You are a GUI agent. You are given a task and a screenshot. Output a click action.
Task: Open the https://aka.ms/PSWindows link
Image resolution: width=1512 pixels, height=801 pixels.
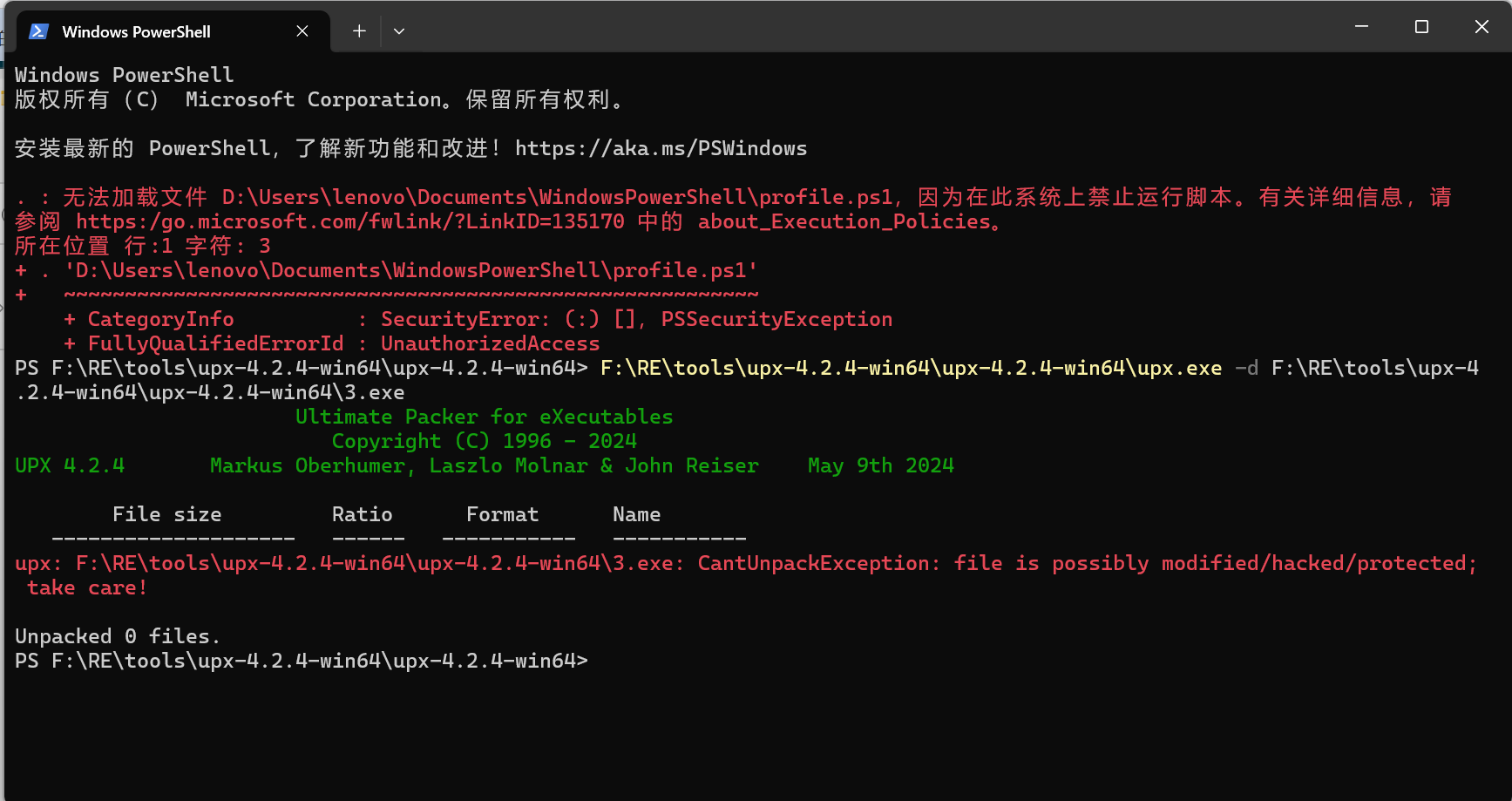pos(660,148)
